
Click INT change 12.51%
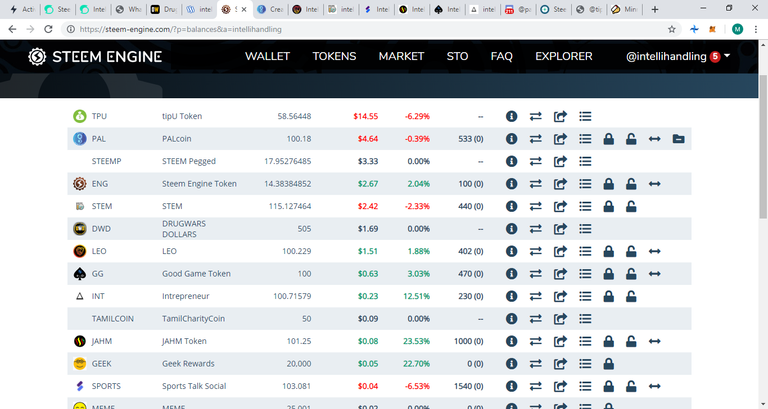click(x=416, y=296)
